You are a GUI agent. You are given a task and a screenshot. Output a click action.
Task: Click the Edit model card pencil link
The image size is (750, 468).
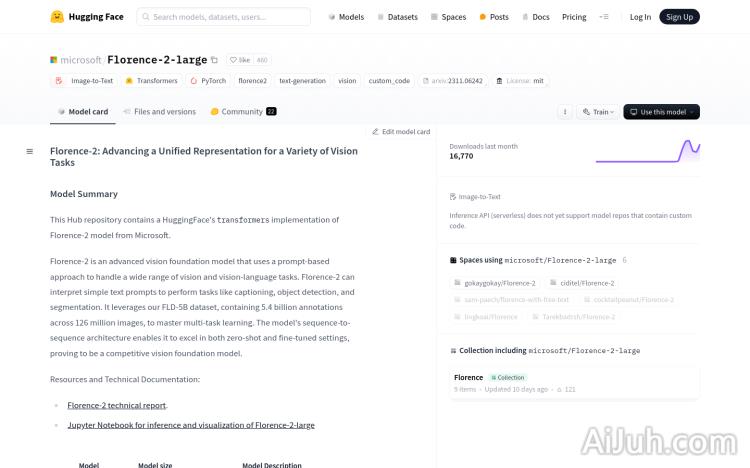coord(401,131)
